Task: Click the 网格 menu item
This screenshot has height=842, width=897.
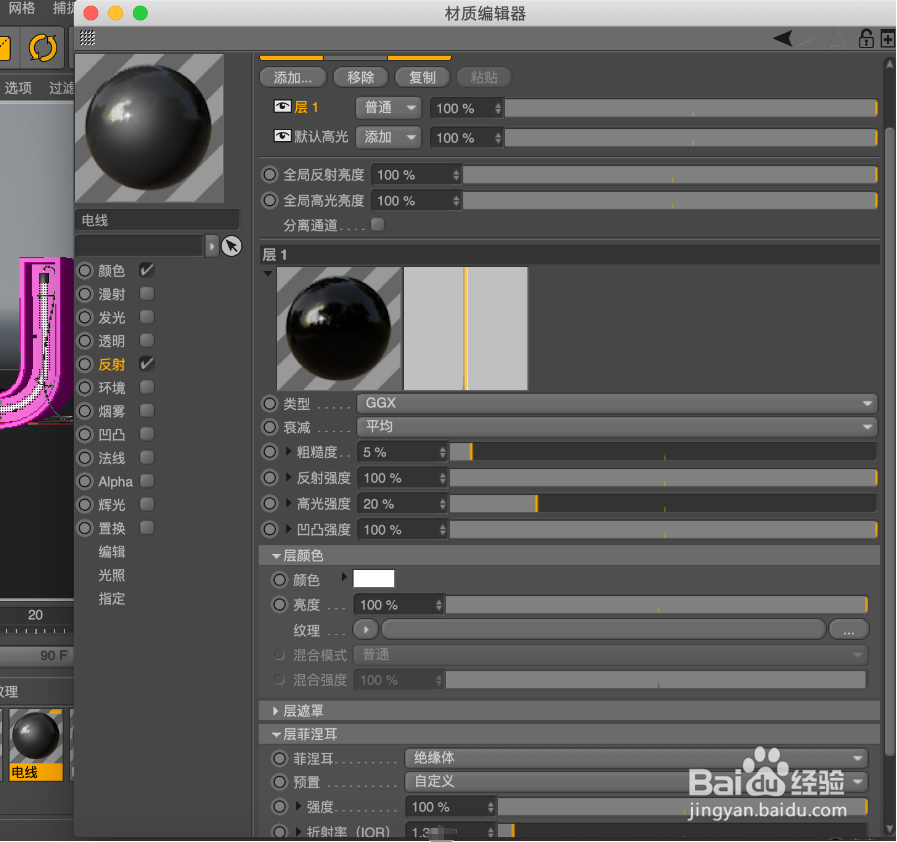Action: (x=22, y=10)
